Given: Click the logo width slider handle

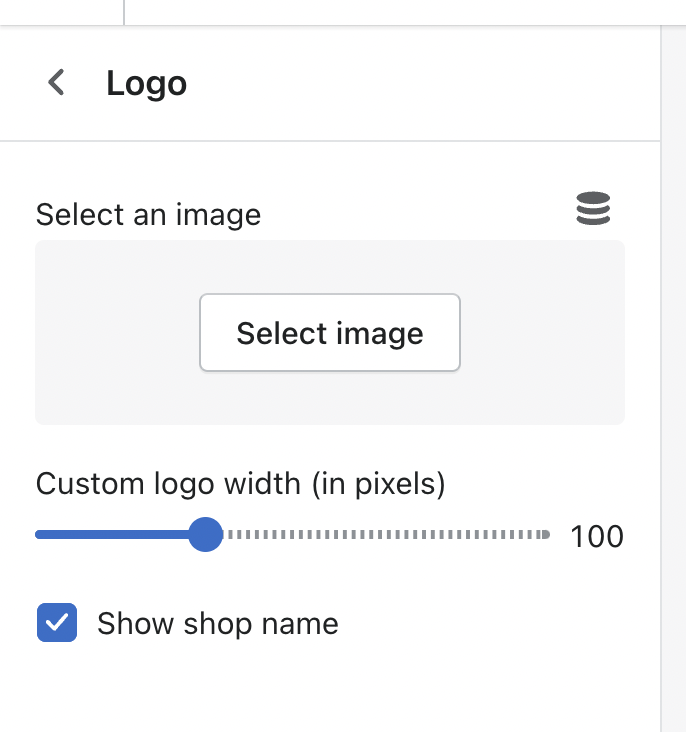Looking at the screenshot, I should [x=205, y=535].
